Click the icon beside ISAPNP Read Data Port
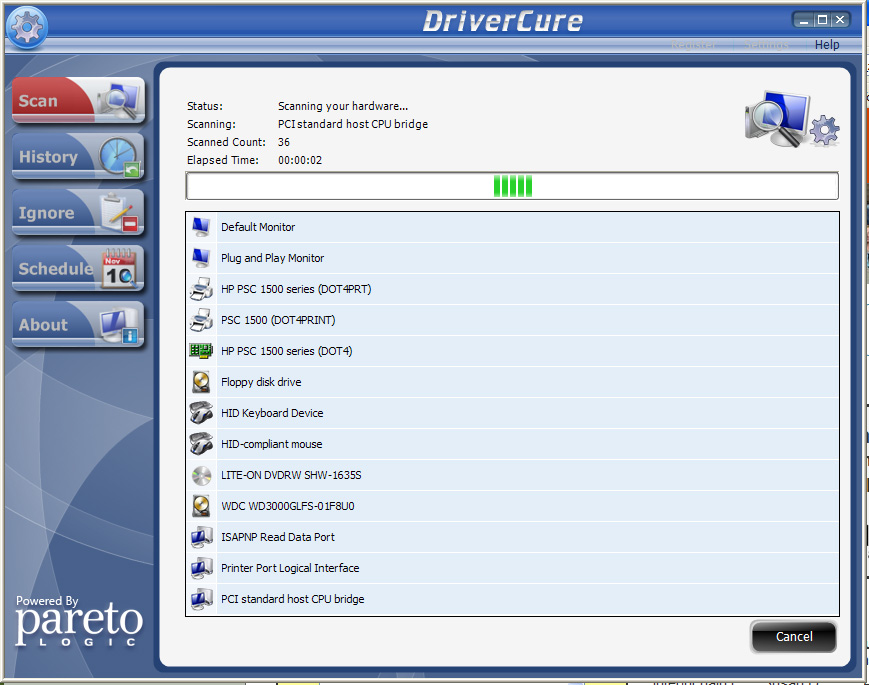The height and width of the screenshot is (685, 869). point(201,537)
